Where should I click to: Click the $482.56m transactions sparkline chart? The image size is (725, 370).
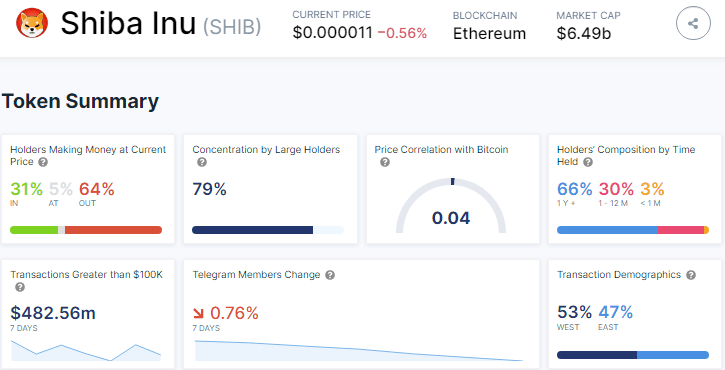pyautogui.click(x=86, y=351)
